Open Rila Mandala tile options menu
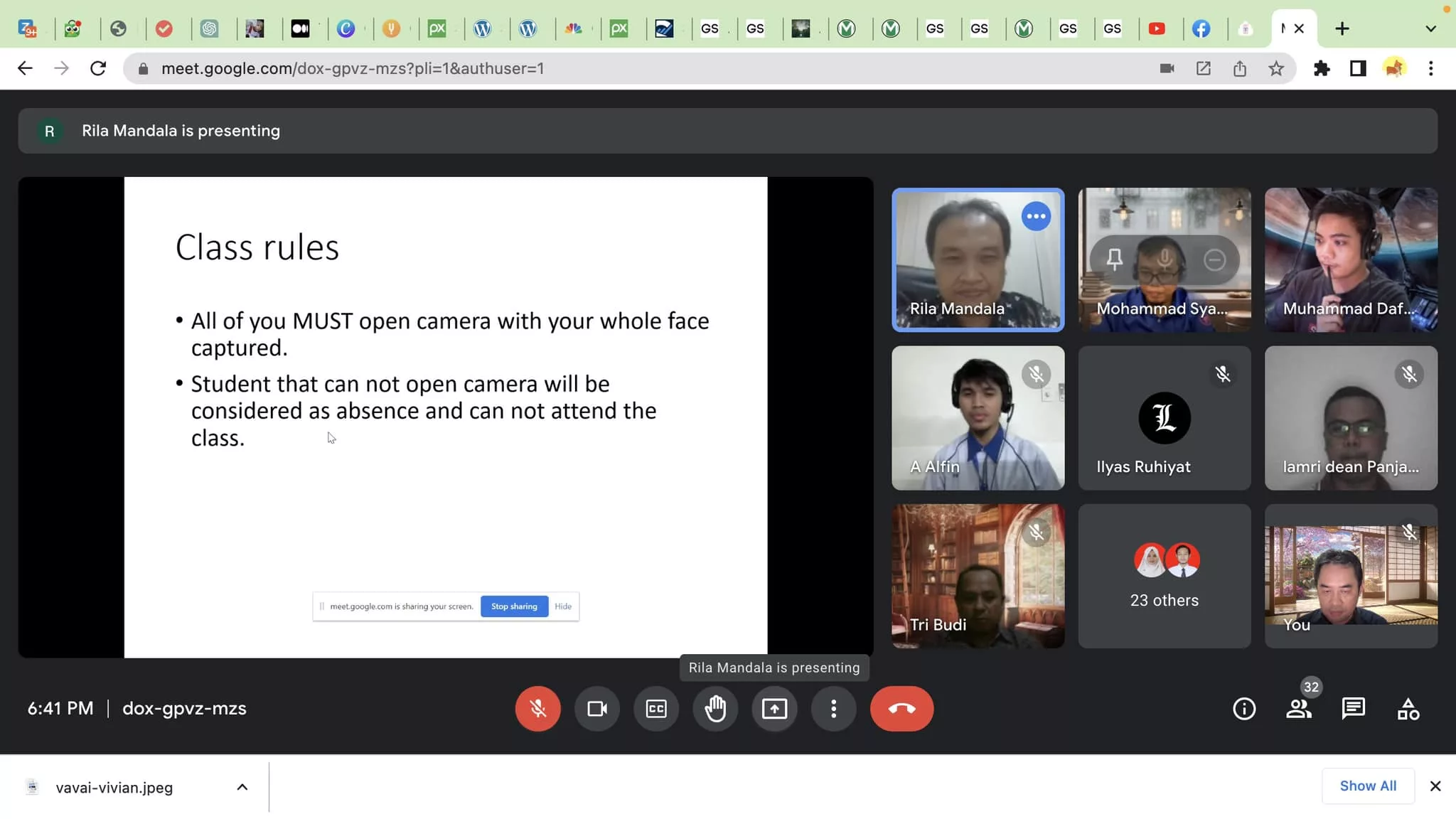The width and height of the screenshot is (1456, 819). tap(1036, 216)
